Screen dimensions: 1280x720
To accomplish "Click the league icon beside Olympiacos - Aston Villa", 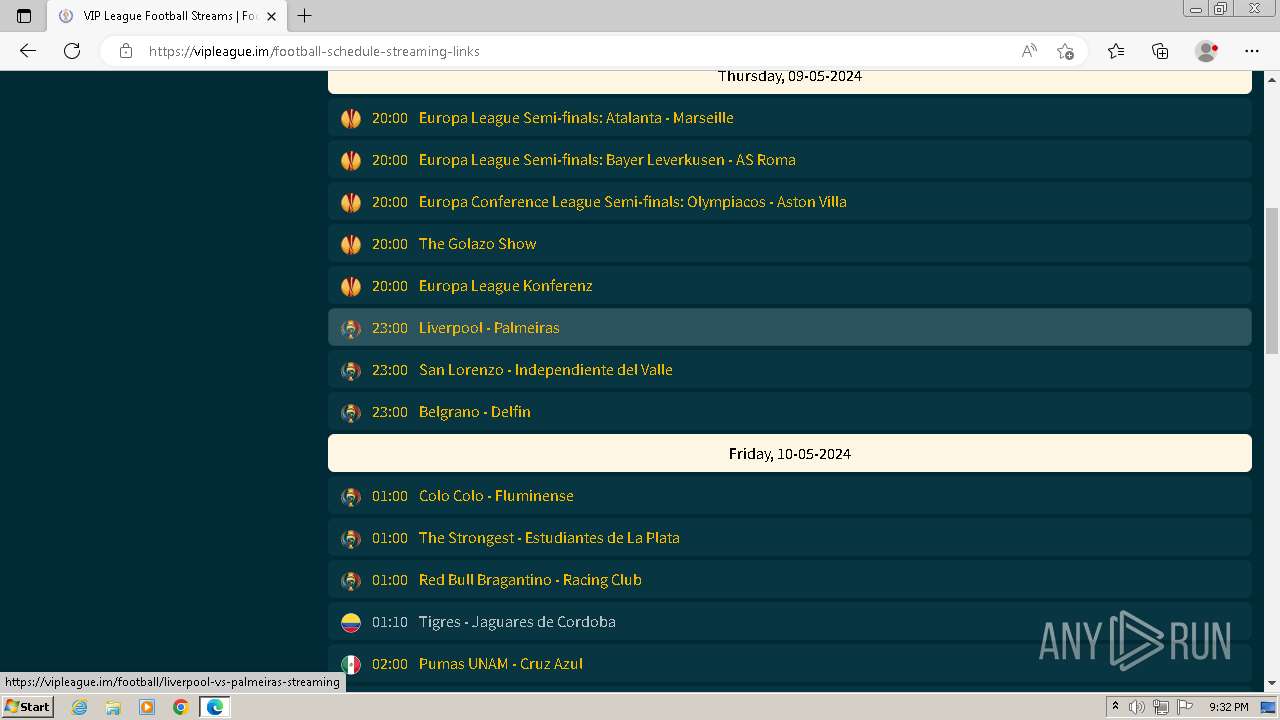I will click(x=351, y=202).
